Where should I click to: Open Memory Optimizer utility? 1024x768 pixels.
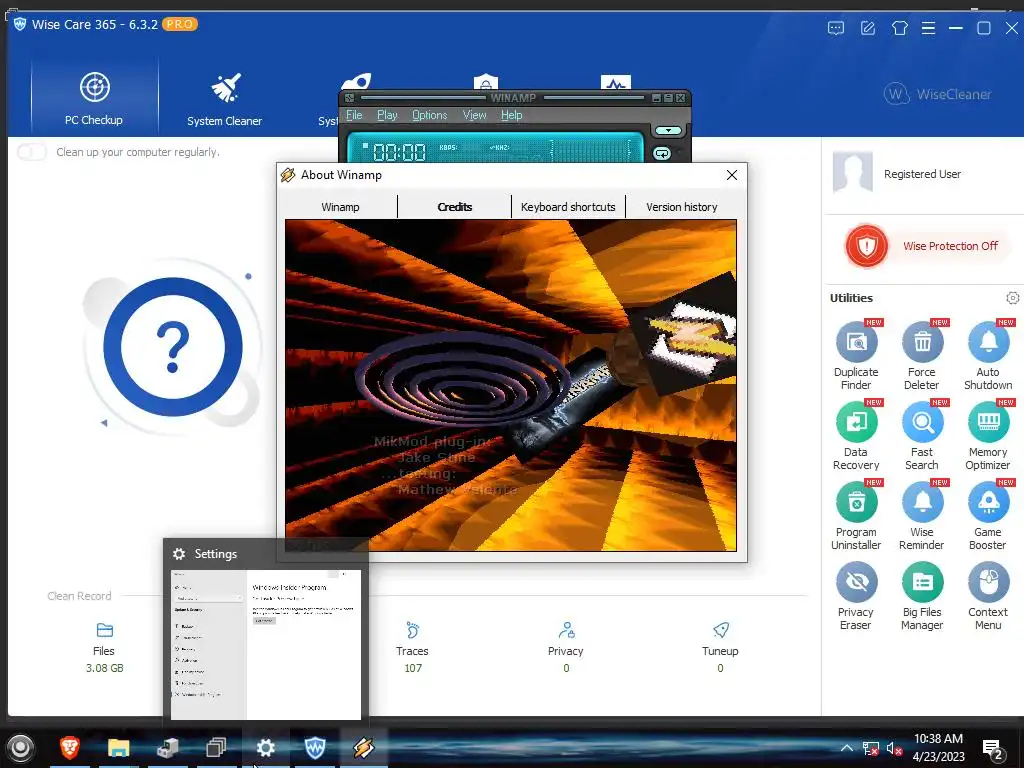tap(988, 436)
